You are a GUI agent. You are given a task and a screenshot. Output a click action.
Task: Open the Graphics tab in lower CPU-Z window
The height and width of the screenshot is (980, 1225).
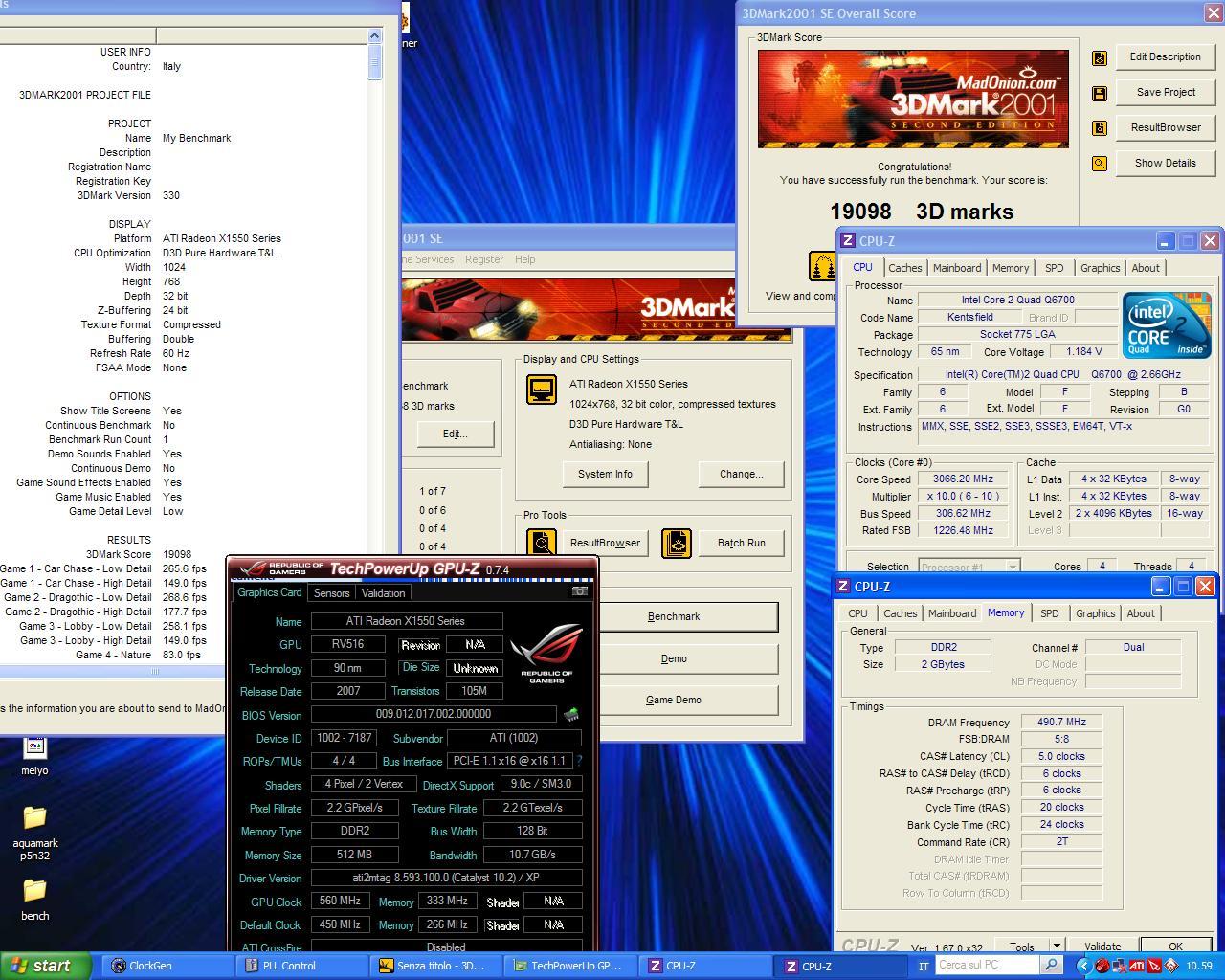1095,613
